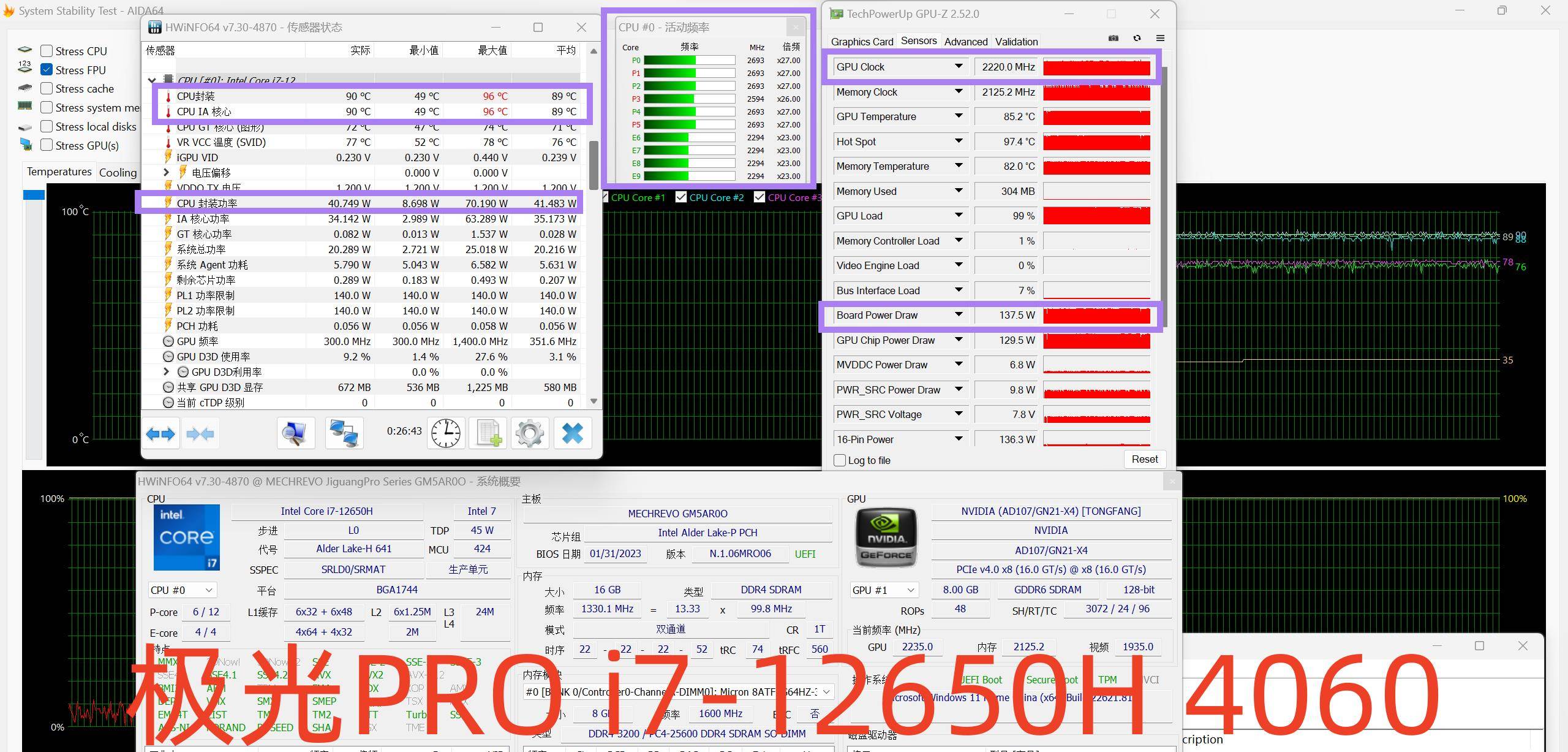Click the disk icon beside Stress local disks
The height and width of the screenshot is (752, 1568).
pyautogui.click(x=24, y=127)
